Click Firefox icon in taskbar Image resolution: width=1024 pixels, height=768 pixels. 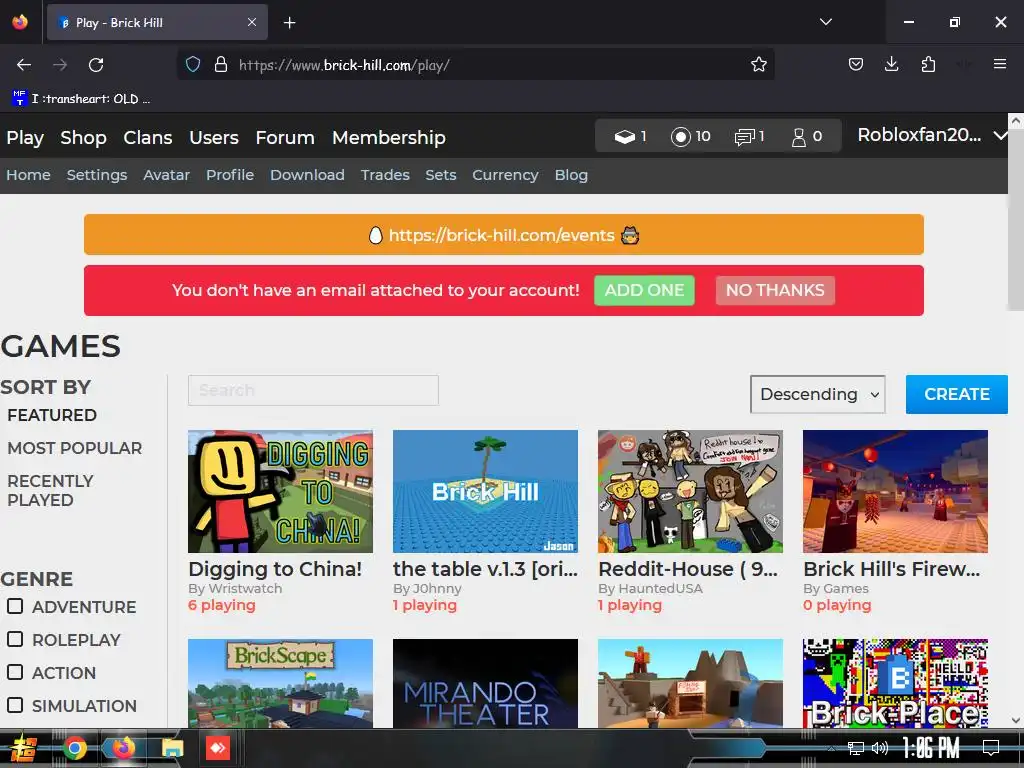point(123,748)
